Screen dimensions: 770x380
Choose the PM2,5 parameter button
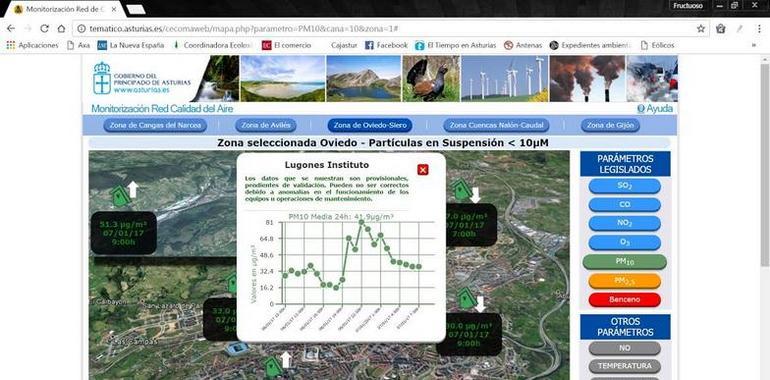point(624,281)
